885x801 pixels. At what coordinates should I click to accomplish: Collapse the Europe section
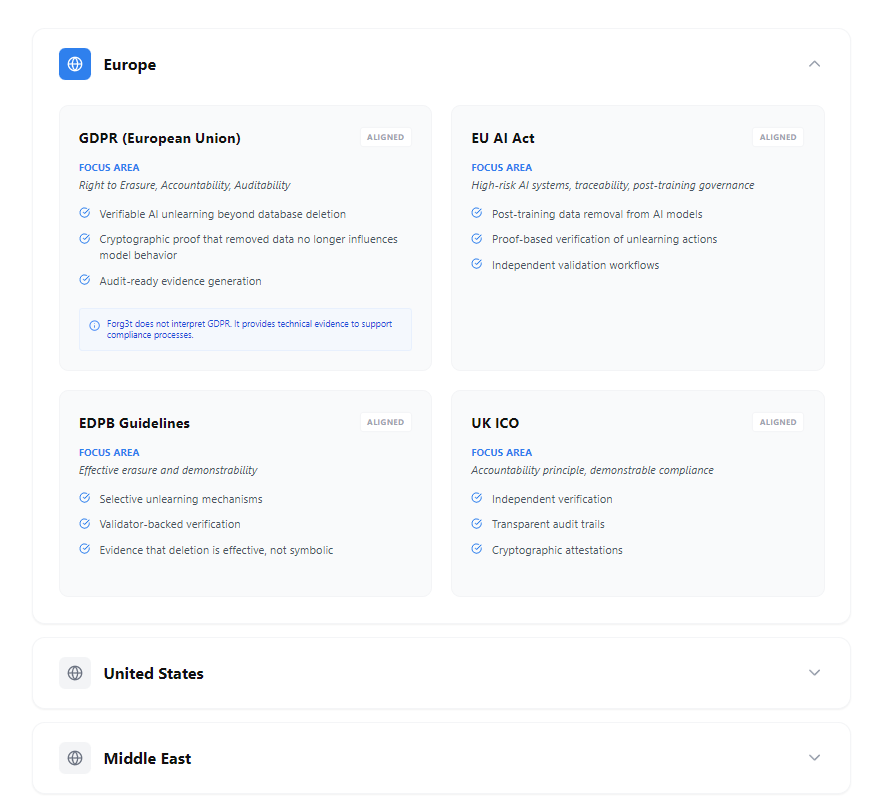[815, 63]
